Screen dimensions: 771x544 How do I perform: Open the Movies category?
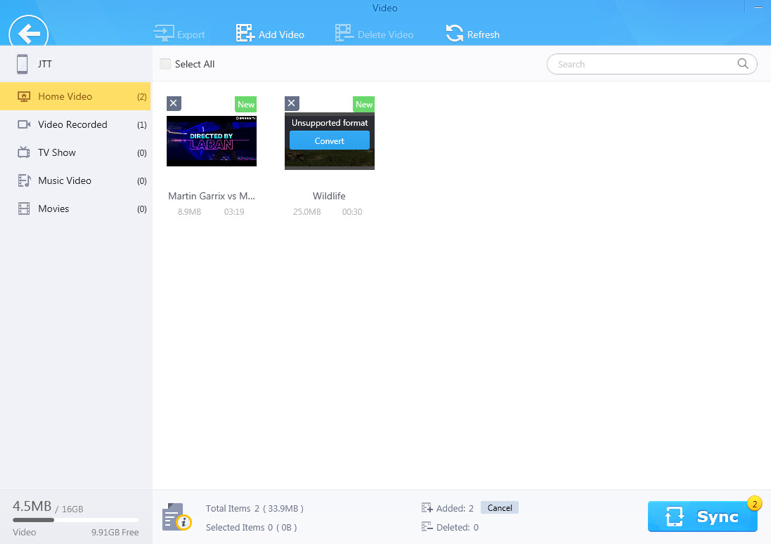point(76,209)
